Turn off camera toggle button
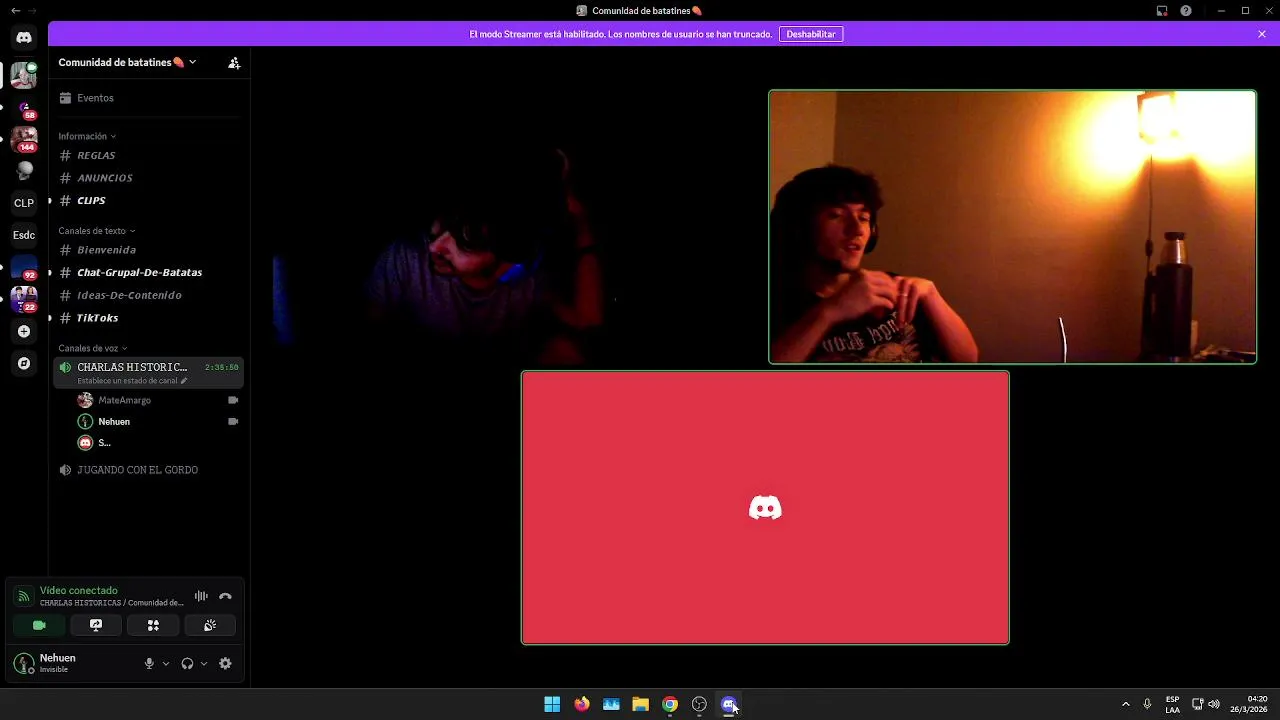Viewport: 1280px width, 720px height. pyautogui.click(x=39, y=625)
